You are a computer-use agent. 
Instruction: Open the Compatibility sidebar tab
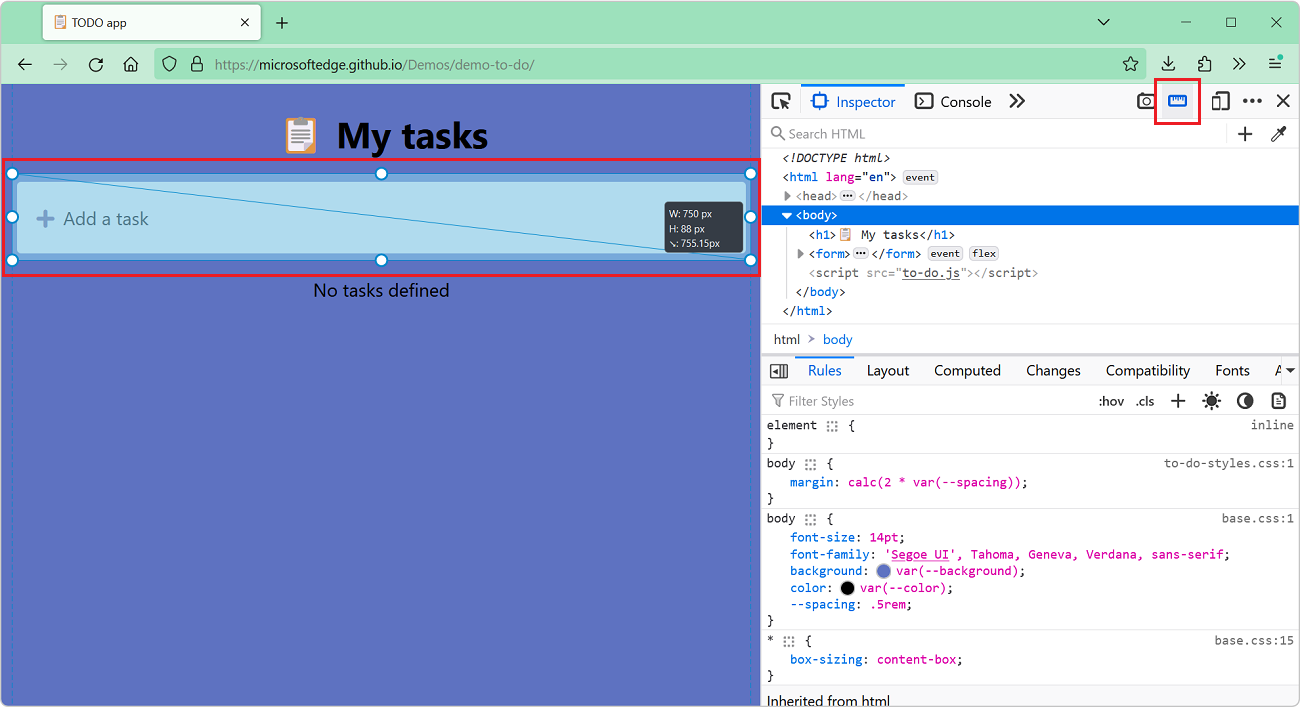click(1148, 371)
